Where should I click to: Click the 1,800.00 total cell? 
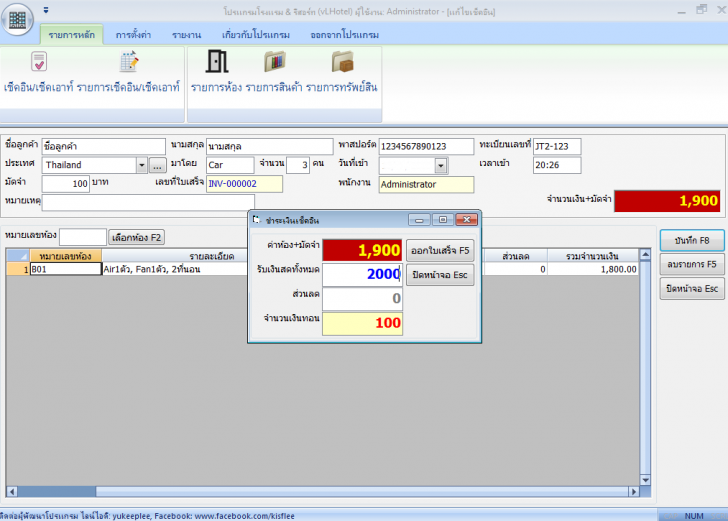(x=593, y=269)
